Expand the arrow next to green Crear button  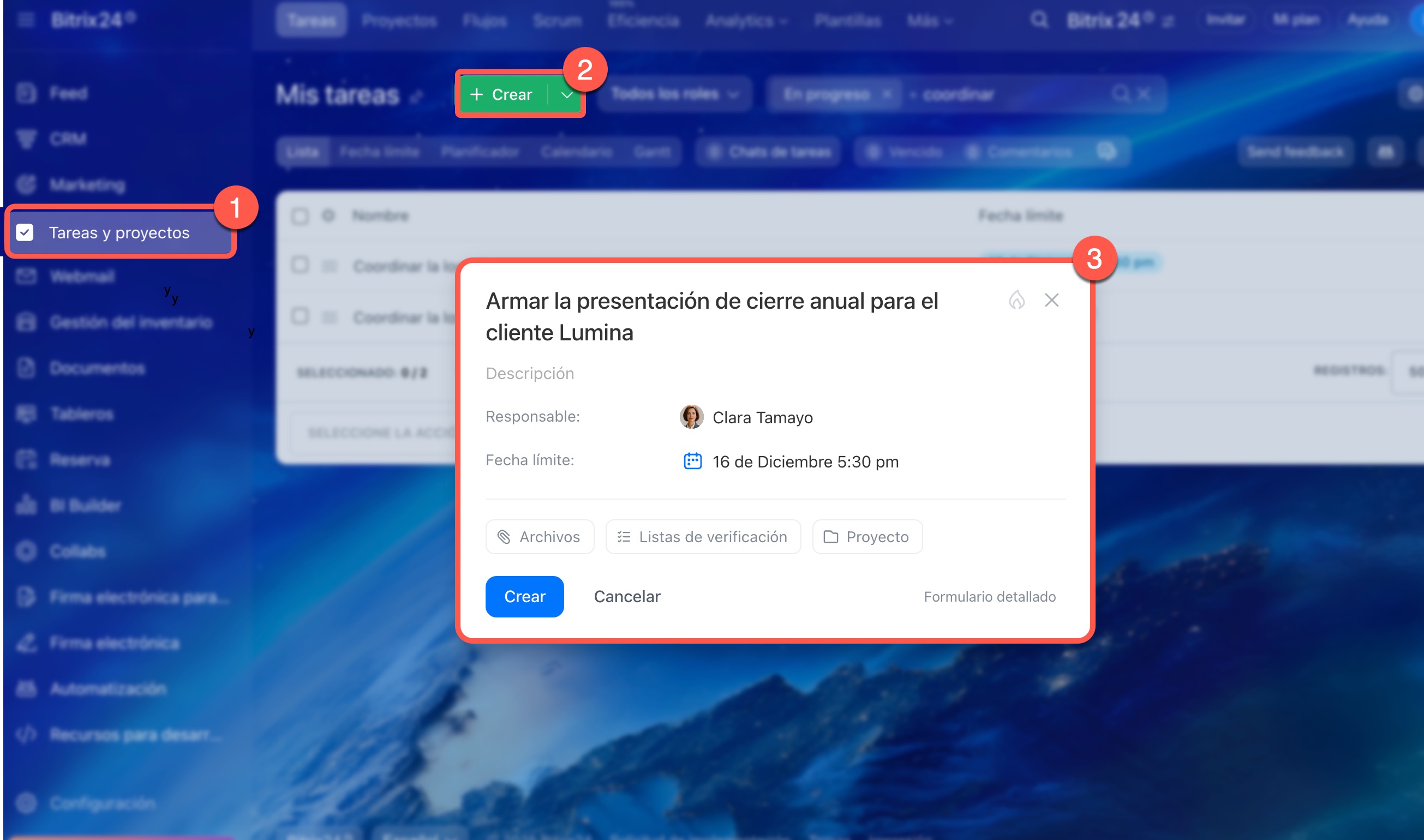pyautogui.click(x=567, y=94)
